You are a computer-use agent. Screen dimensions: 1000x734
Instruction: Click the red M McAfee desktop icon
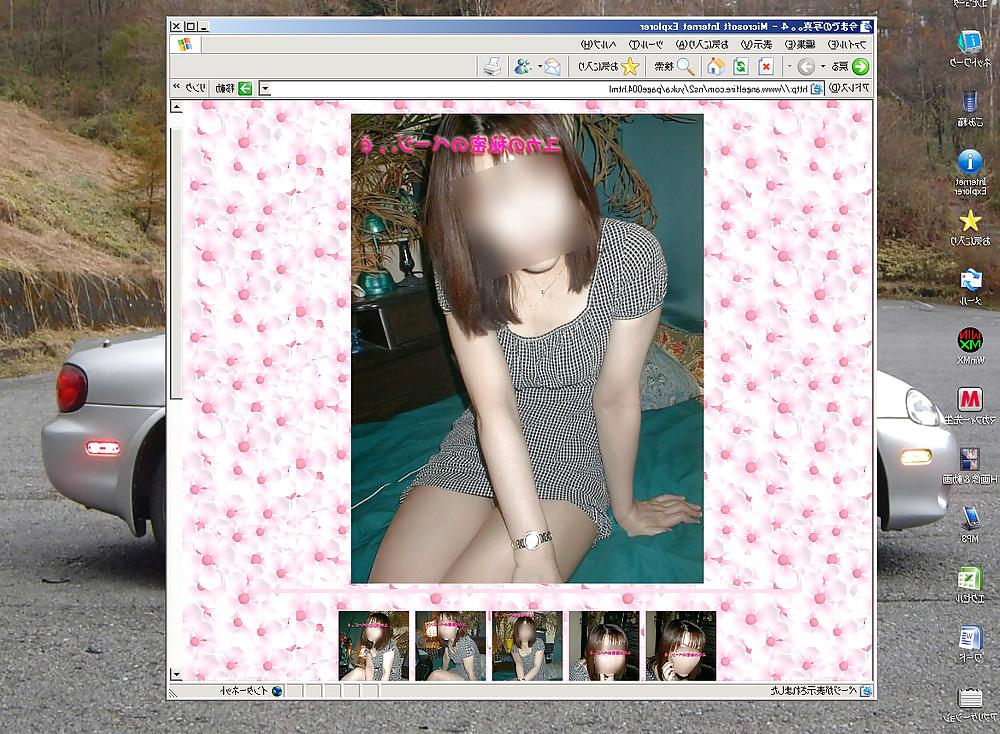[970, 399]
